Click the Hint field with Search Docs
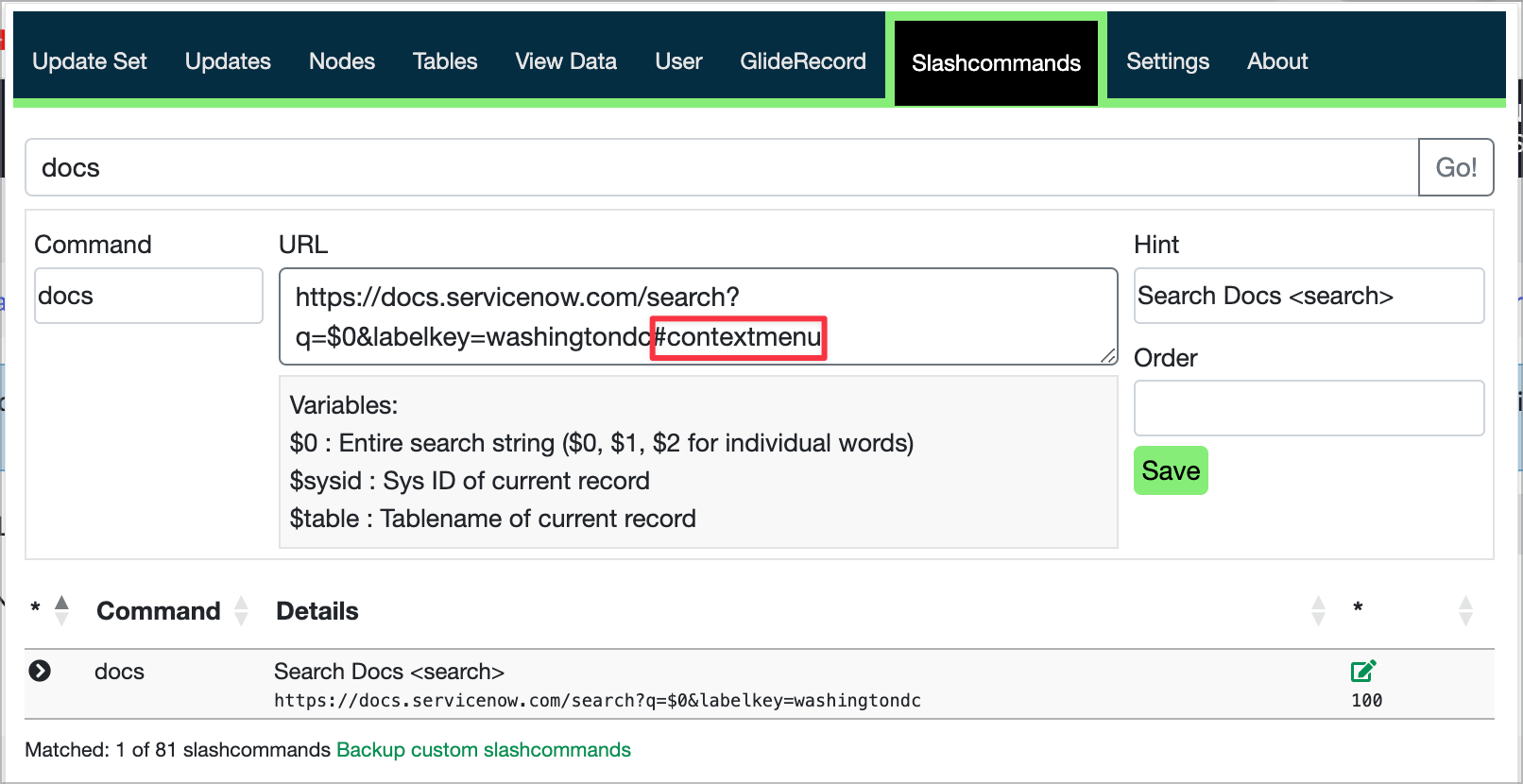 [1309, 296]
